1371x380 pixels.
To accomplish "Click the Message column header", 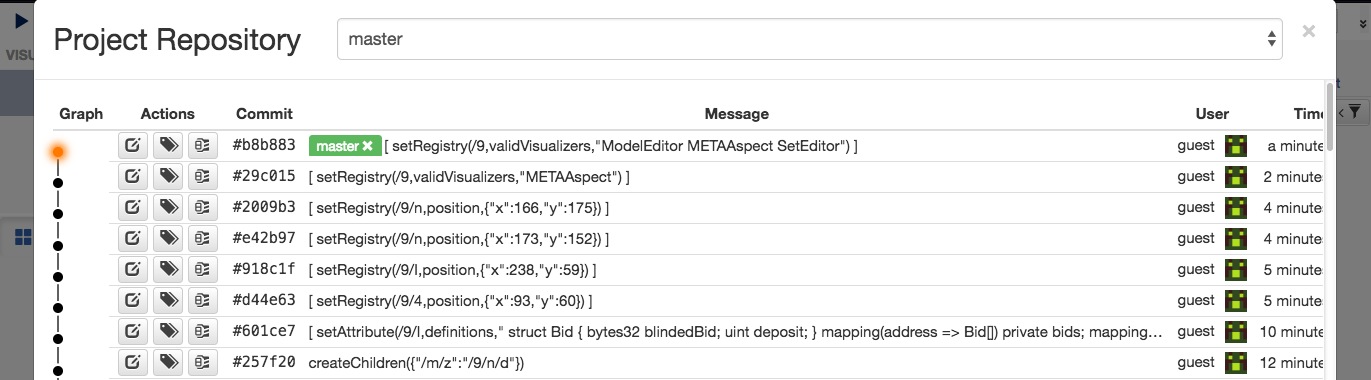I will (x=736, y=114).
